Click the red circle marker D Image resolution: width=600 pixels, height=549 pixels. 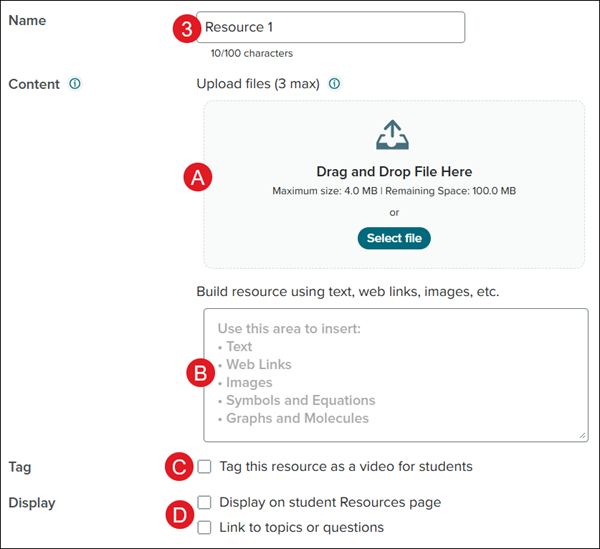179,515
